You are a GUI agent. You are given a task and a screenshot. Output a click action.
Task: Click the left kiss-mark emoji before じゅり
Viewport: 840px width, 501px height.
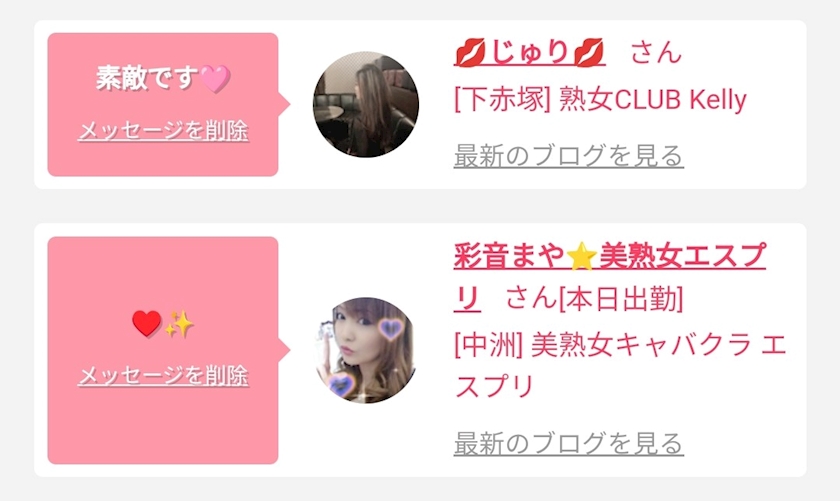click(x=470, y=53)
